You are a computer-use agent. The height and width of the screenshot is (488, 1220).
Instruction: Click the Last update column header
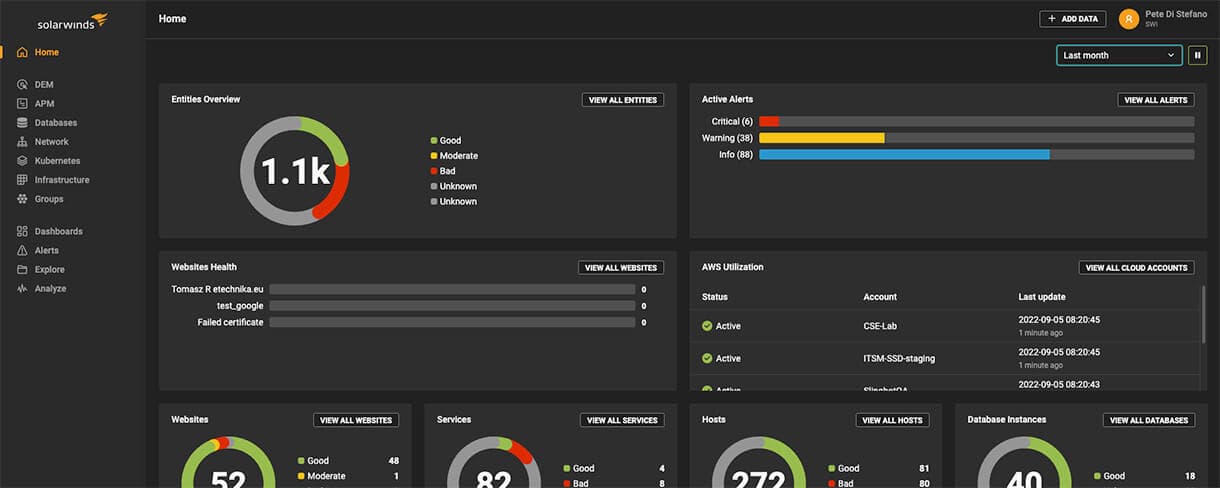click(1042, 297)
